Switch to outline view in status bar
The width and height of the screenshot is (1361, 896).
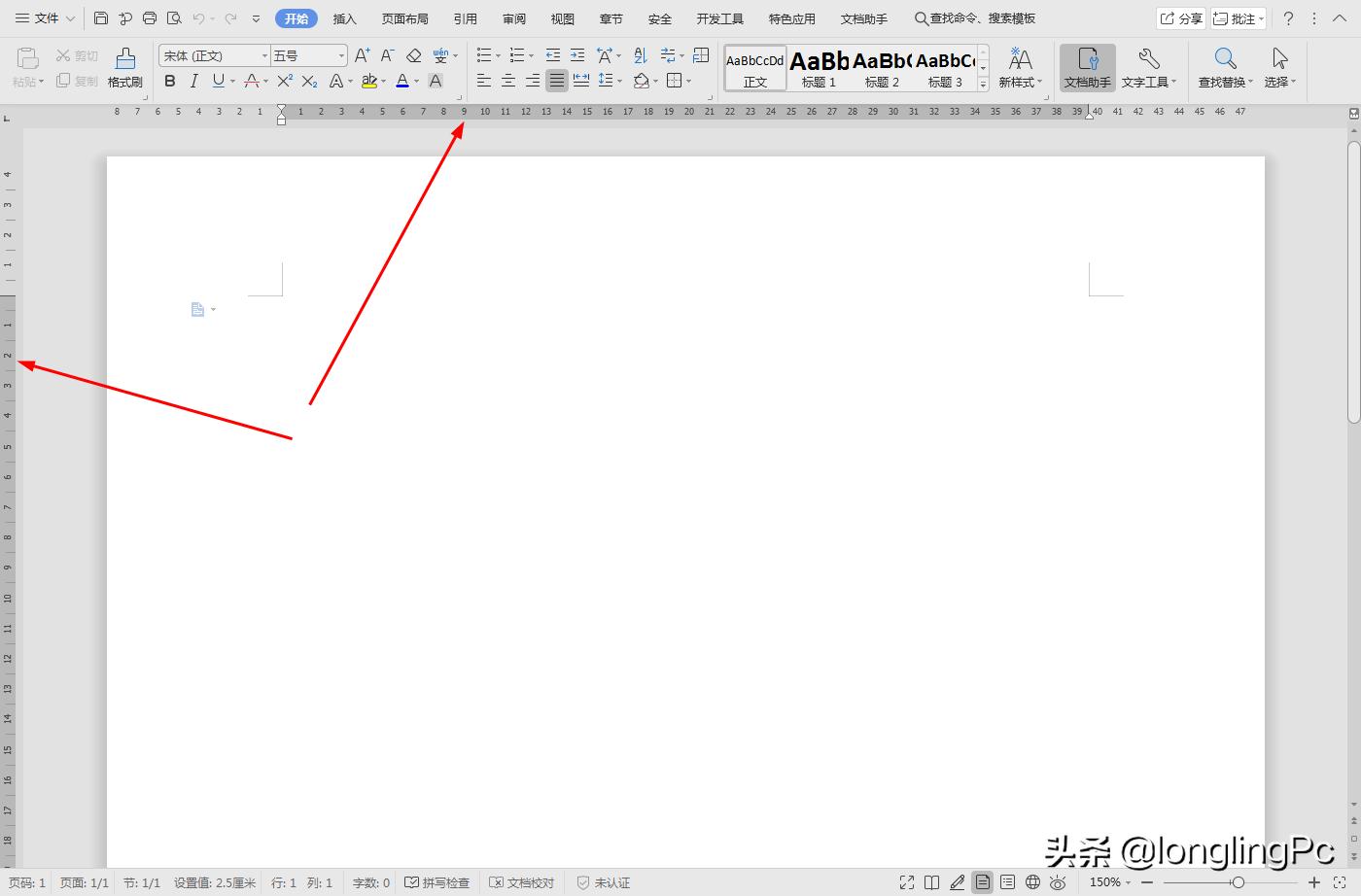coord(1007,882)
